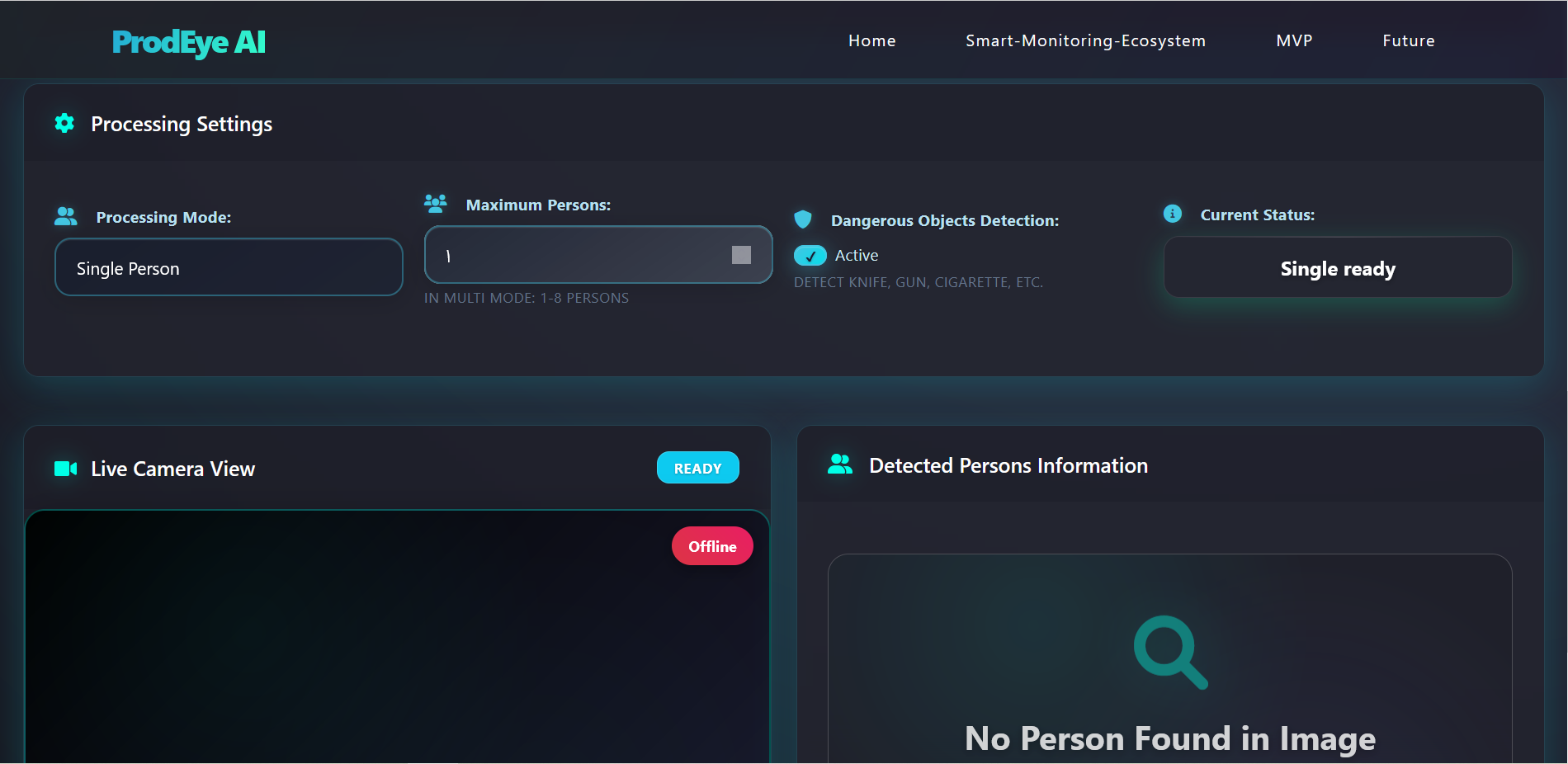Click the Processing Mode user icon
This screenshot has height=764, width=1568.
(x=66, y=216)
